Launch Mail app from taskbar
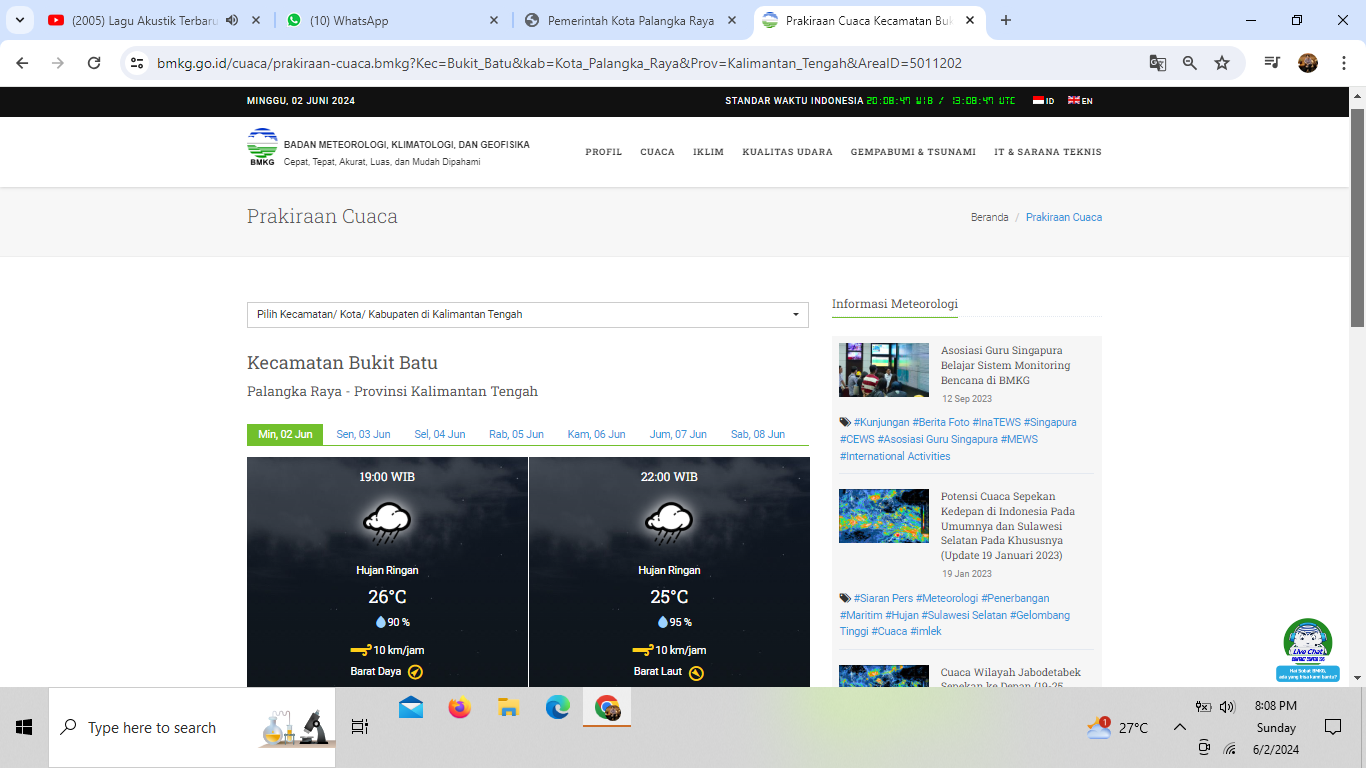 point(411,708)
